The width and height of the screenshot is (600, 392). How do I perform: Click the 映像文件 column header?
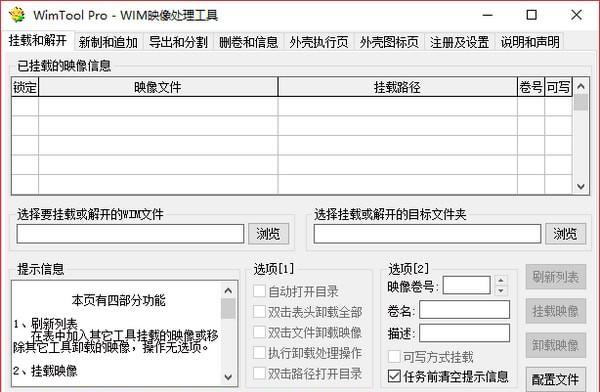coord(158,87)
